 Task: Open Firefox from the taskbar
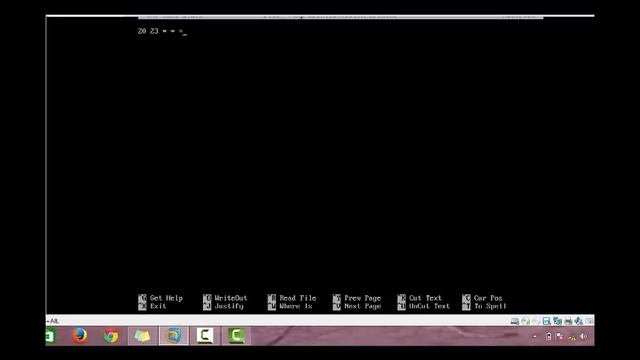[x=80, y=336]
